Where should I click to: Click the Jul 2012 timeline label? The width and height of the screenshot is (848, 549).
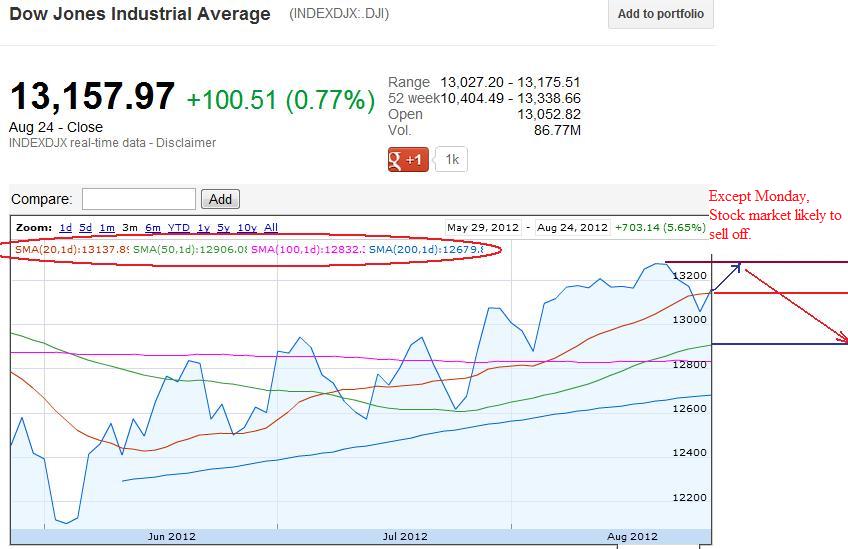point(405,537)
